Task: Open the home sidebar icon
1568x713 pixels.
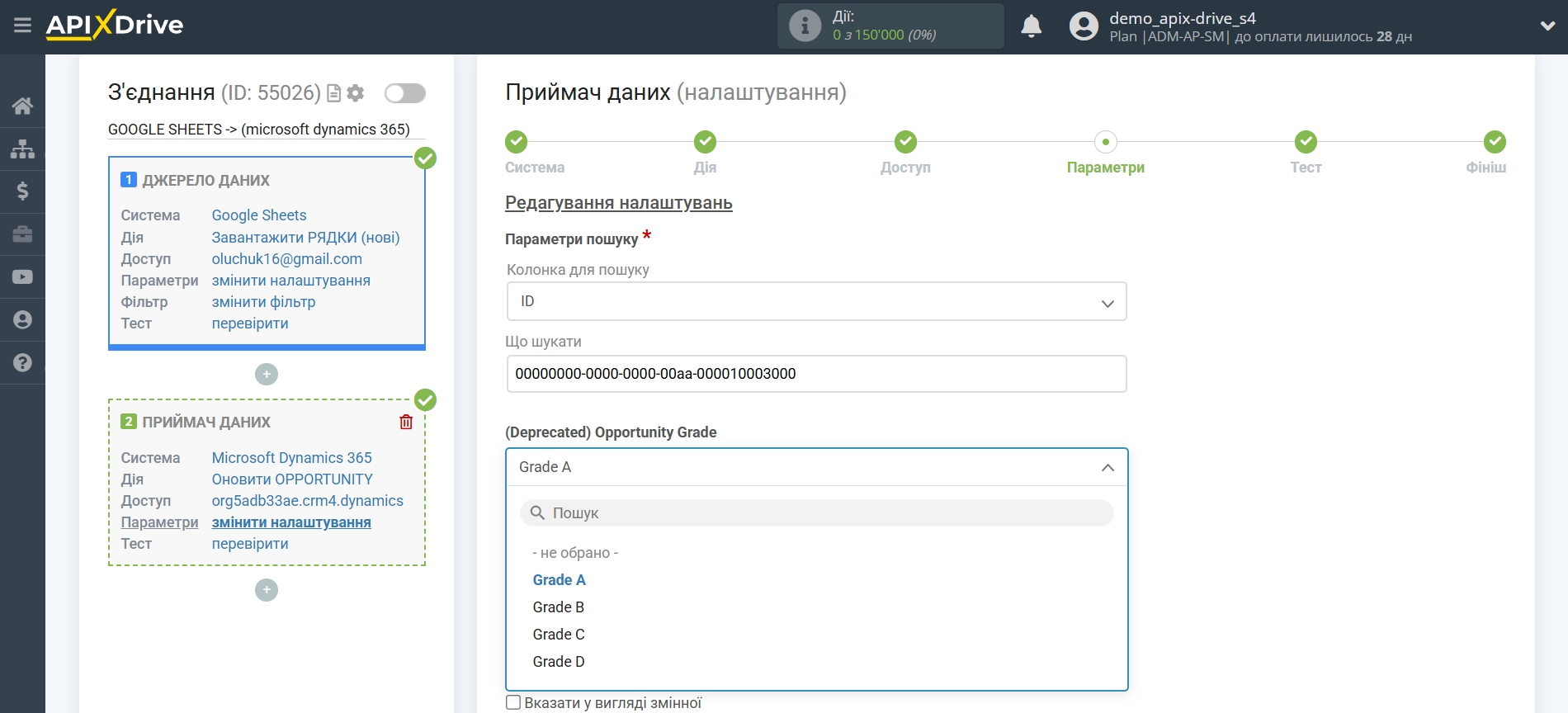Action: point(22,106)
